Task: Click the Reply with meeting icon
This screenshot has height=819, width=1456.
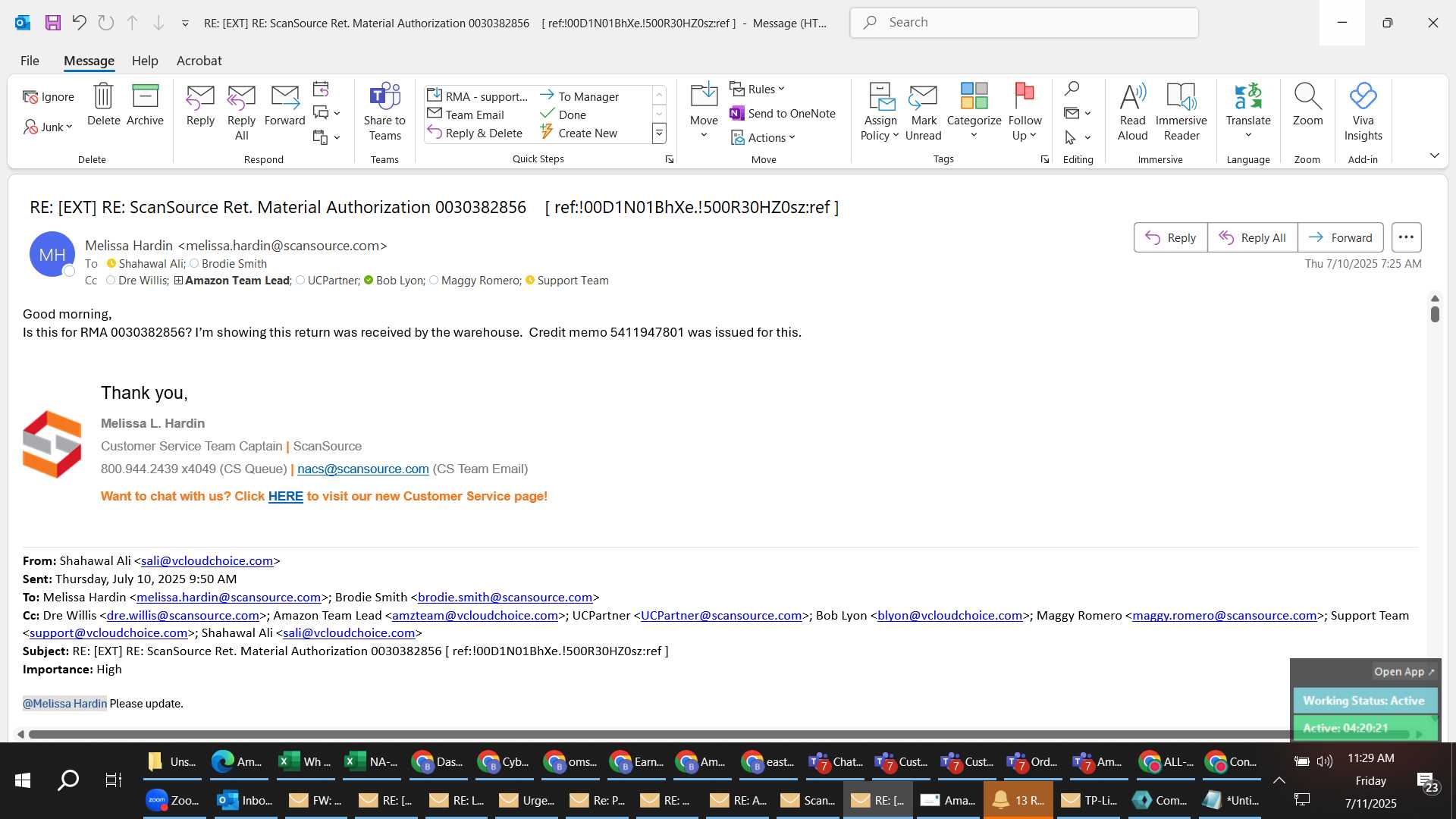Action: 321,89
